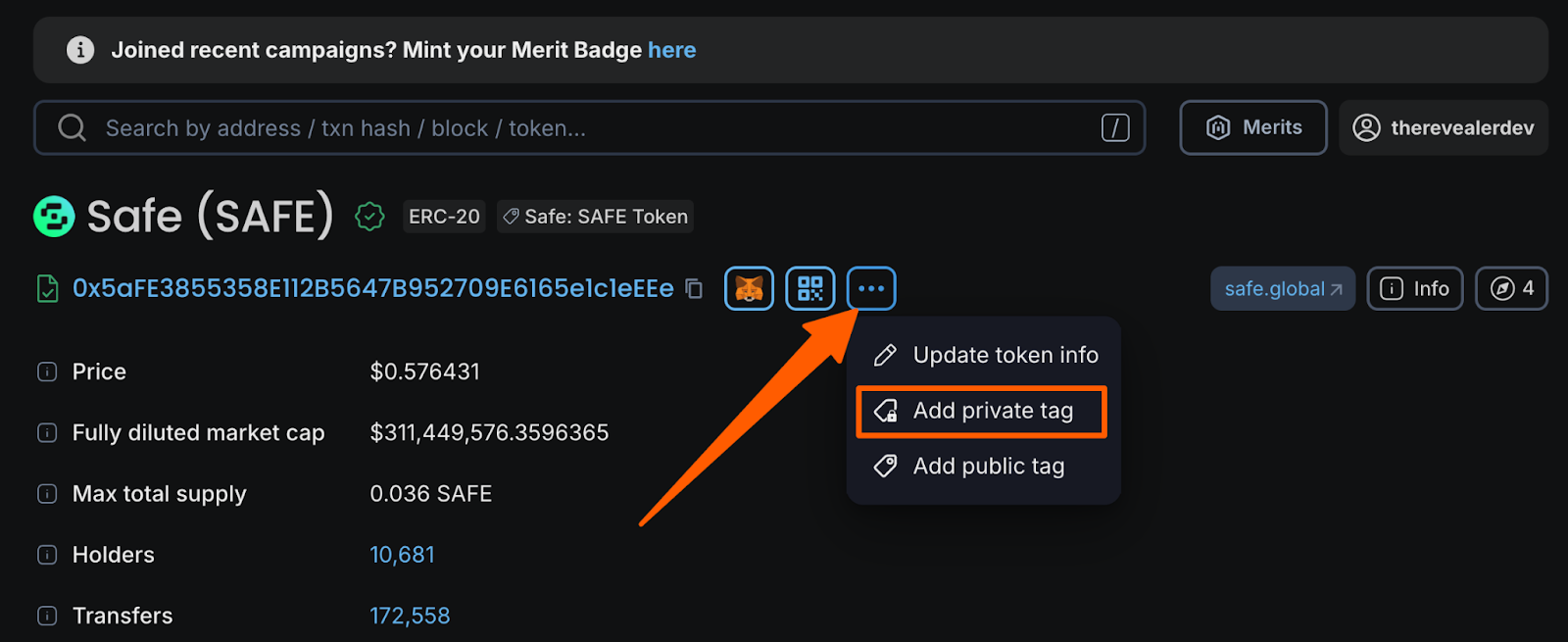The width and height of the screenshot is (1568, 642).
Task: Open the therevealerdev account menu
Action: coord(1443,127)
